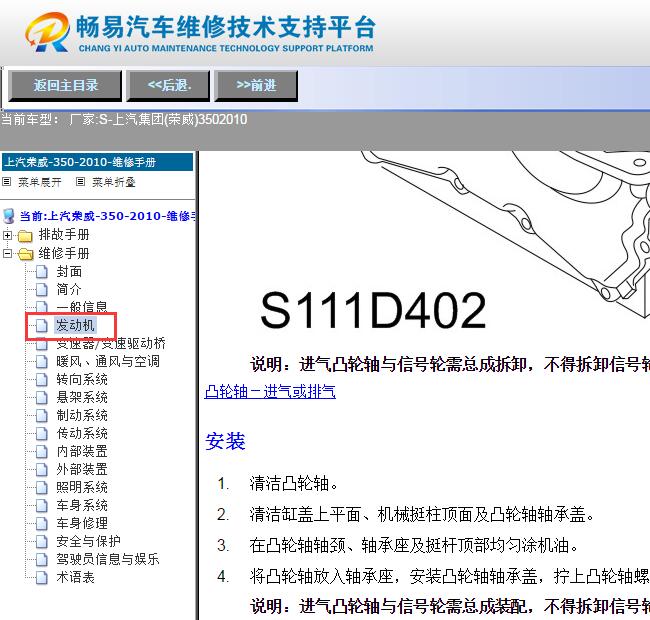Screen dimensions: 650x620
Task: Open the 术语表 page
Action: point(75,577)
